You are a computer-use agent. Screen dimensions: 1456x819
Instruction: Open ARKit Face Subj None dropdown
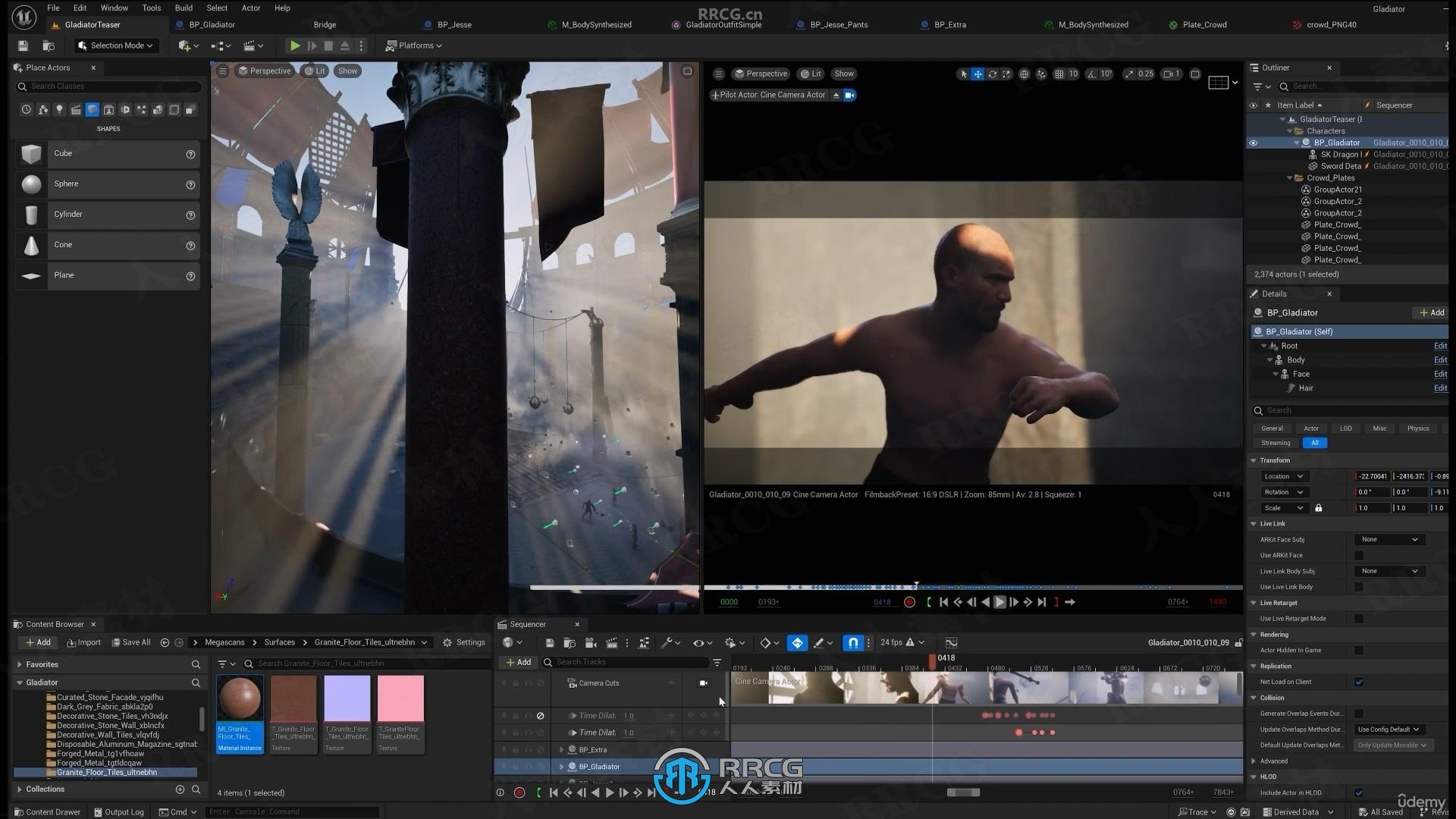[1389, 539]
